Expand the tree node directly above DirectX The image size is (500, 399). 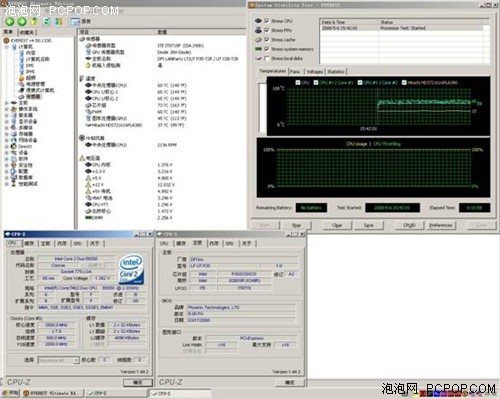coord(6,140)
